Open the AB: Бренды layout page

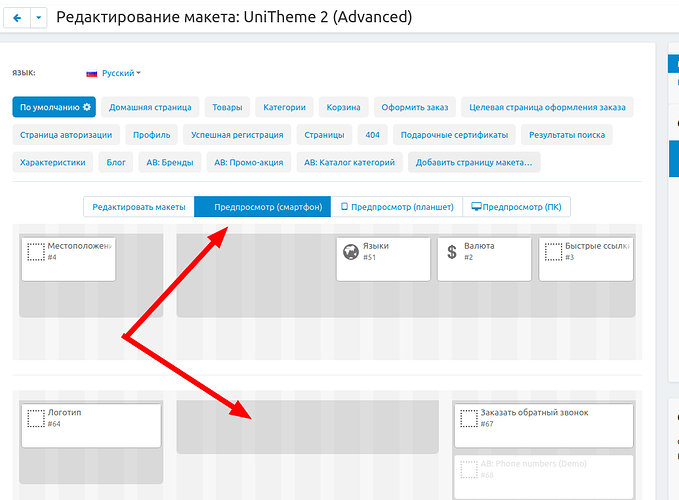(170, 162)
